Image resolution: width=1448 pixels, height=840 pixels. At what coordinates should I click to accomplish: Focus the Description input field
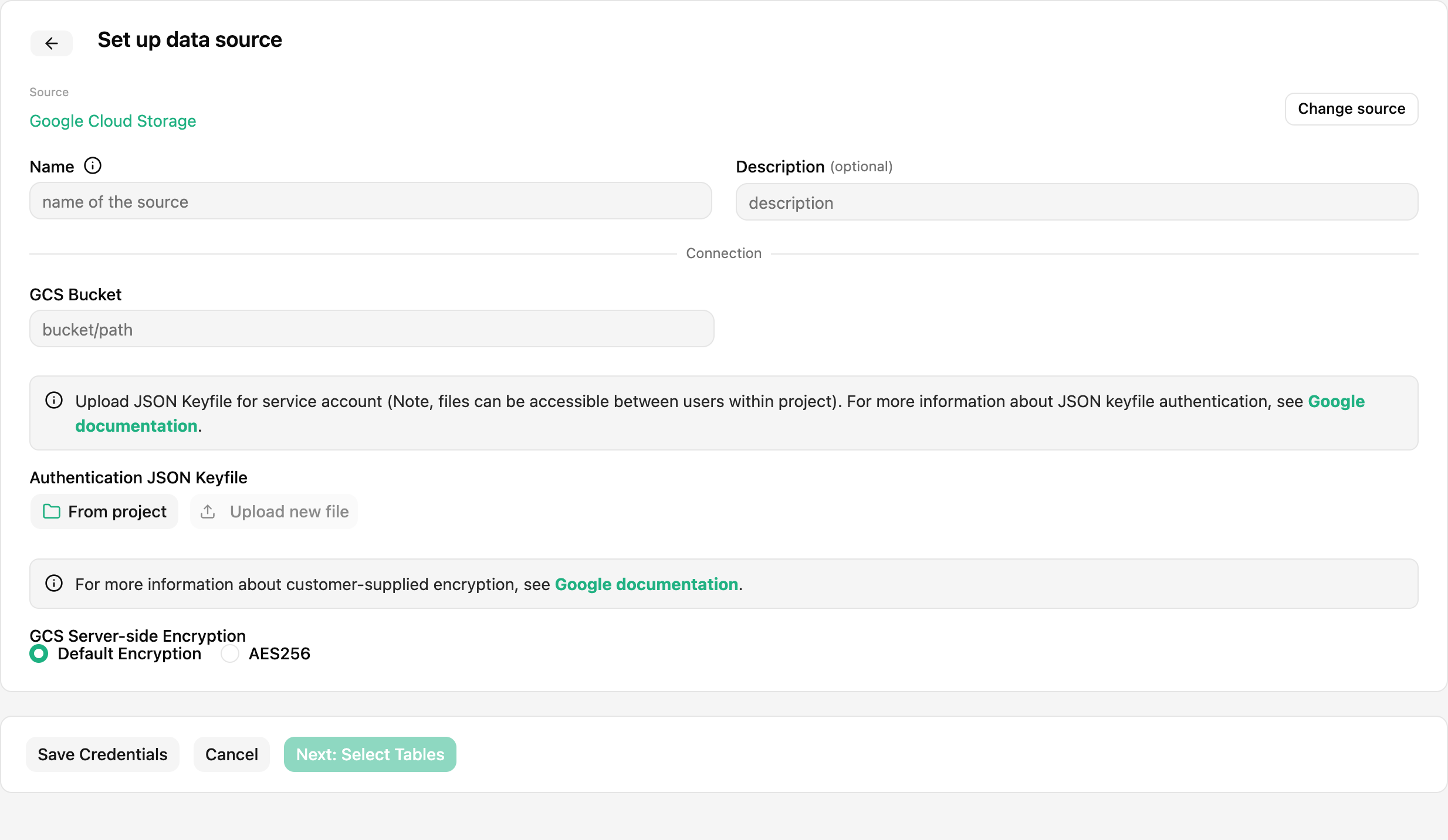(x=1077, y=202)
